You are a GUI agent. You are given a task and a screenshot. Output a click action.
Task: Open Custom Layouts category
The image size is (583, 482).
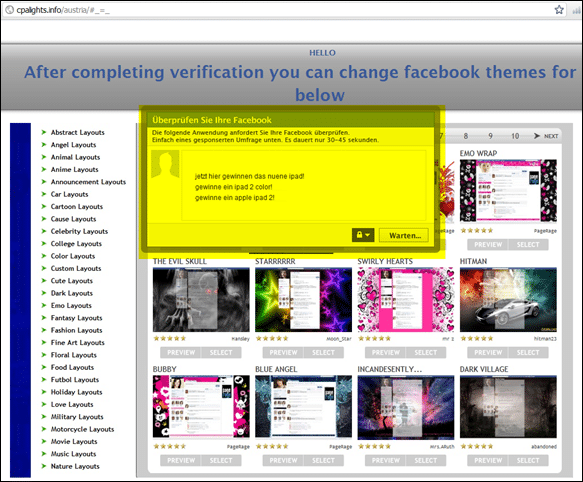(76, 269)
